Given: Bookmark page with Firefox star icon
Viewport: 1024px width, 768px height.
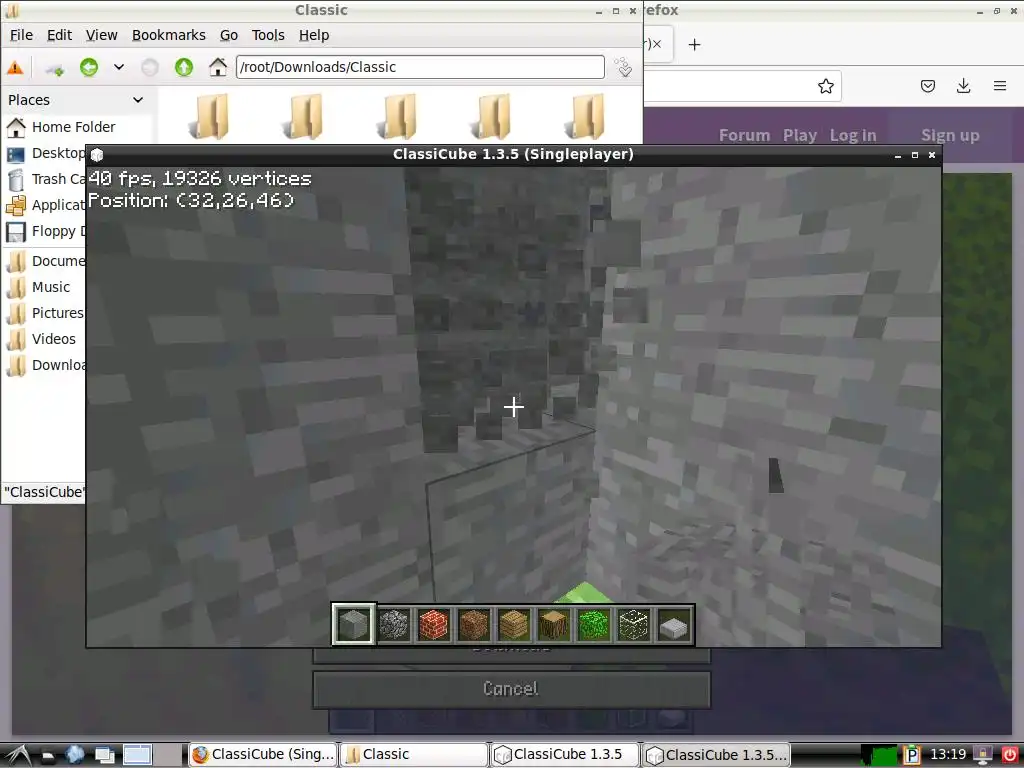Looking at the screenshot, I should click(x=825, y=86).
